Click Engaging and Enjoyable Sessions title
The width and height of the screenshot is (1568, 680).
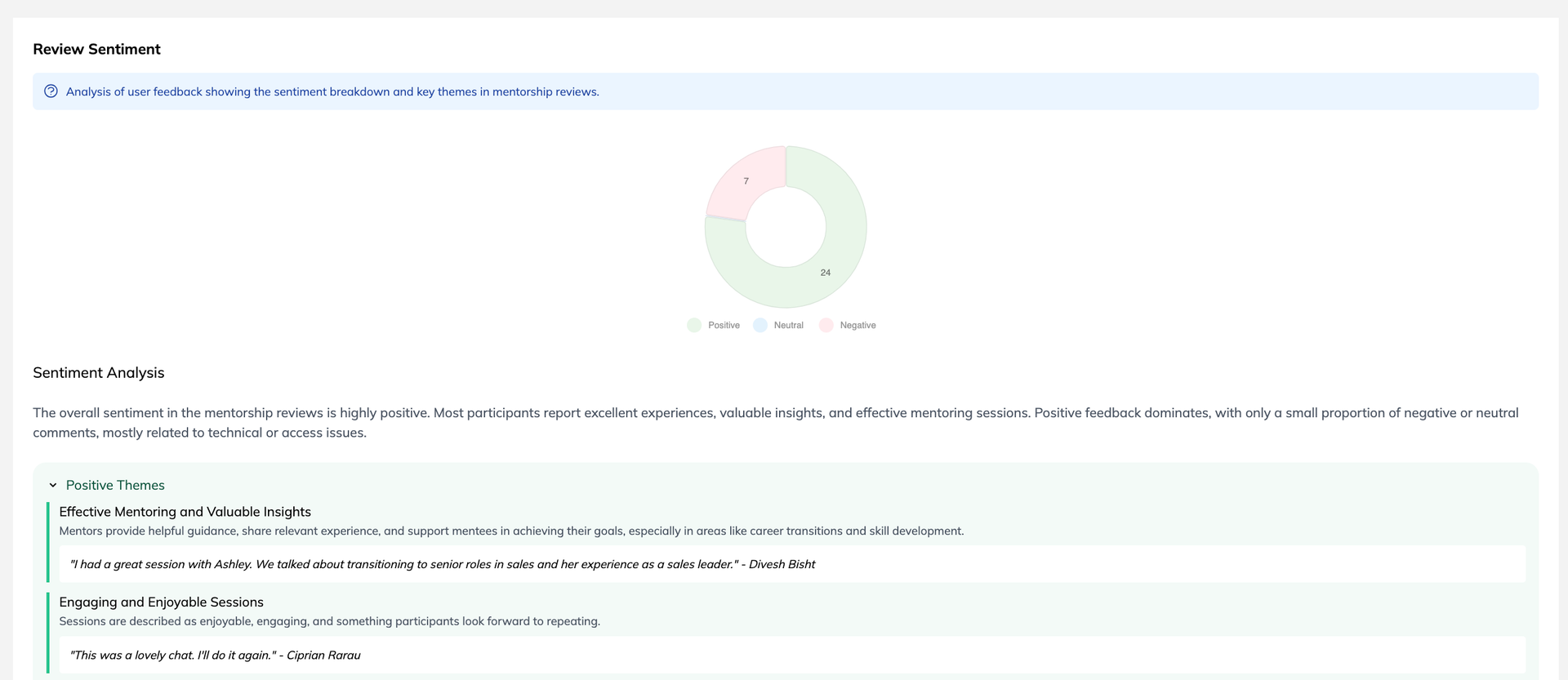(x=162, y=602)
